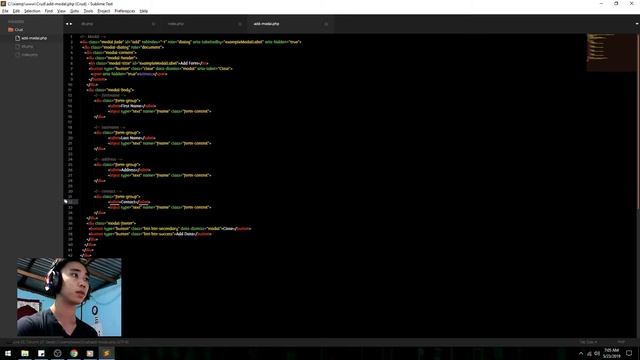Open the Goto menu

[x=75, y=11]
